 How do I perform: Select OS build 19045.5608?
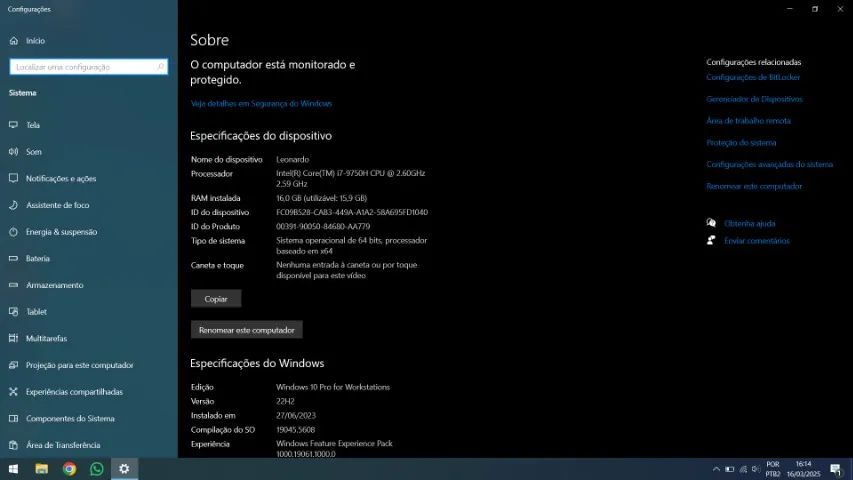pos(295,429)
